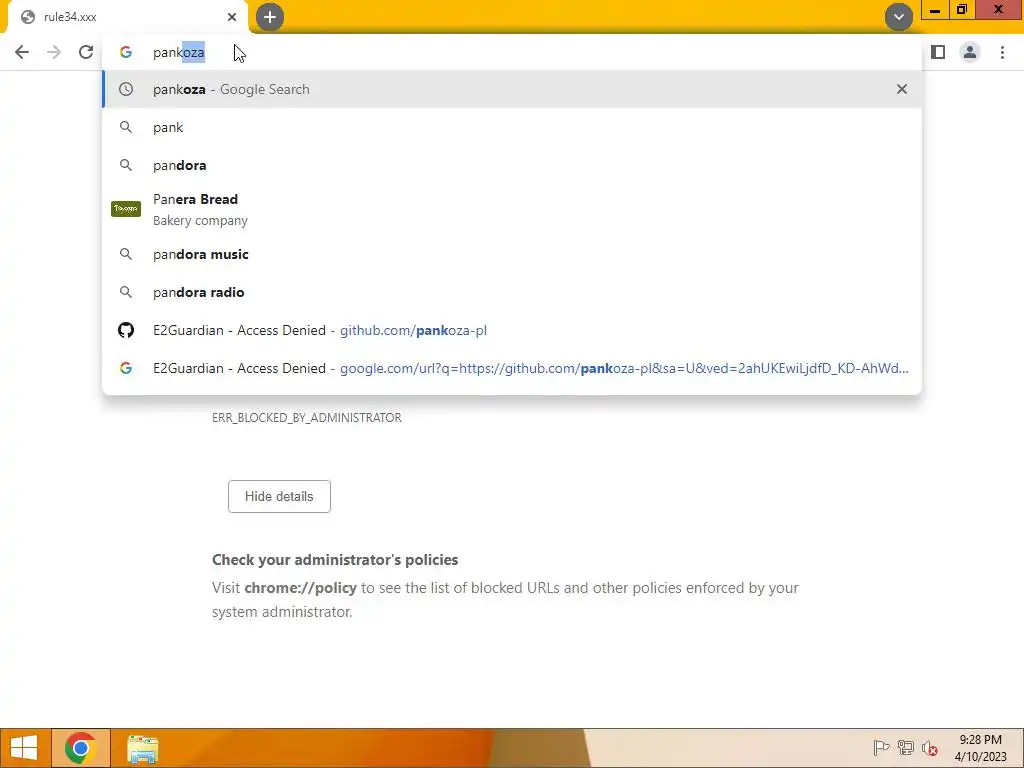Open File Explorer from taskbar
This screenshot has width=1024, height=768.
pyautogui.click(x=142, y=749)
